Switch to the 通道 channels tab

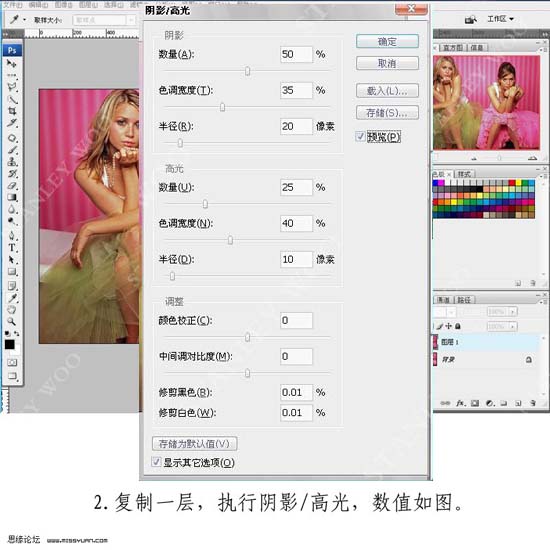(443, 300)
